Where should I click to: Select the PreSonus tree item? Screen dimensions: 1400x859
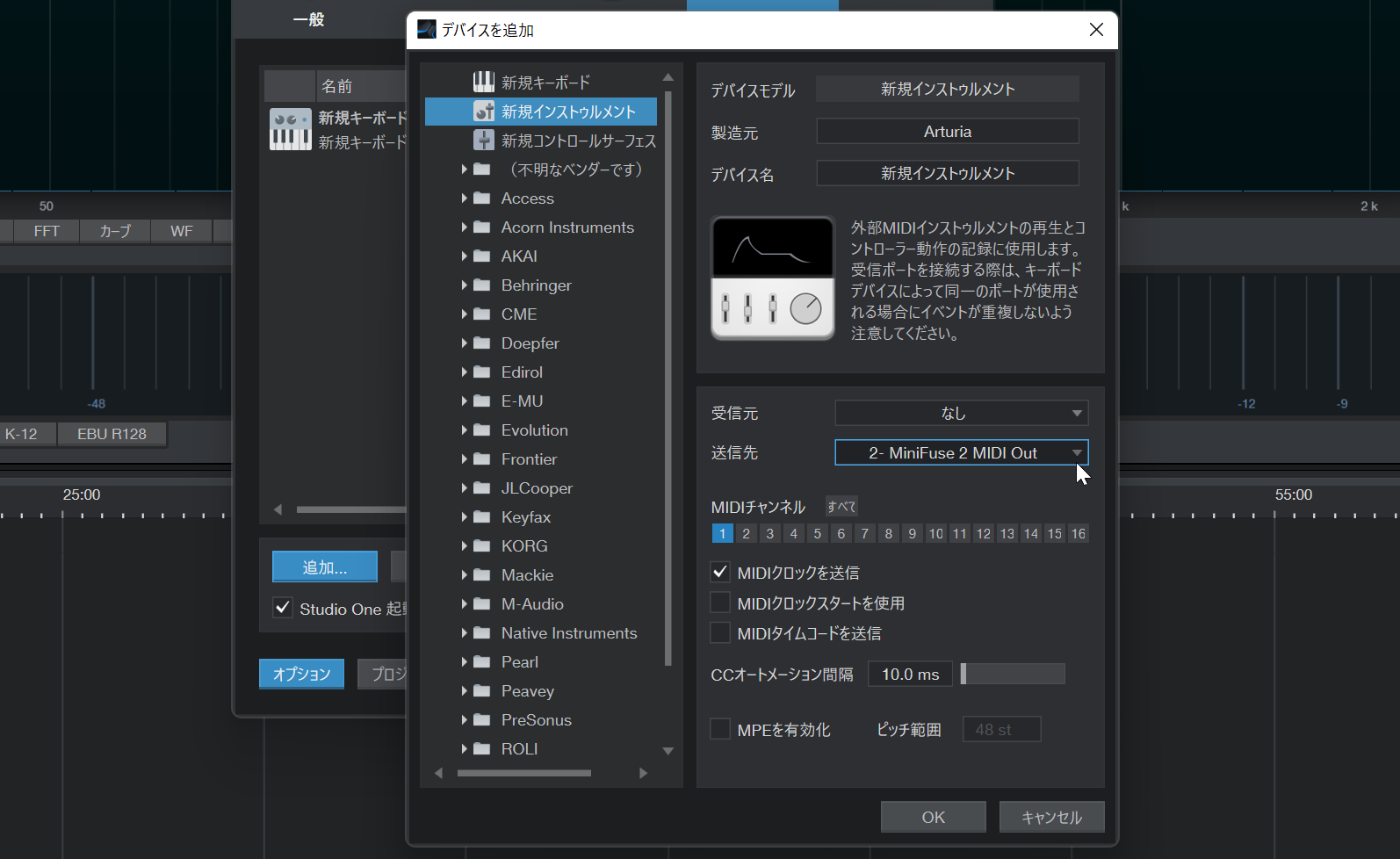point(537,719)
